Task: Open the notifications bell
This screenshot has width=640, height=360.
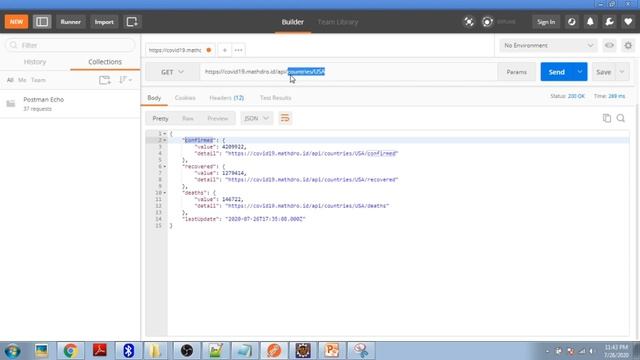Action: 590,22
